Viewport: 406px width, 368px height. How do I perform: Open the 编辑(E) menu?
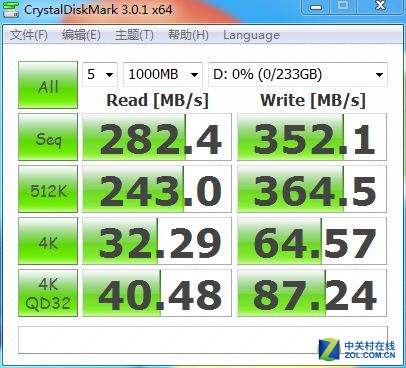coord(81,35)
